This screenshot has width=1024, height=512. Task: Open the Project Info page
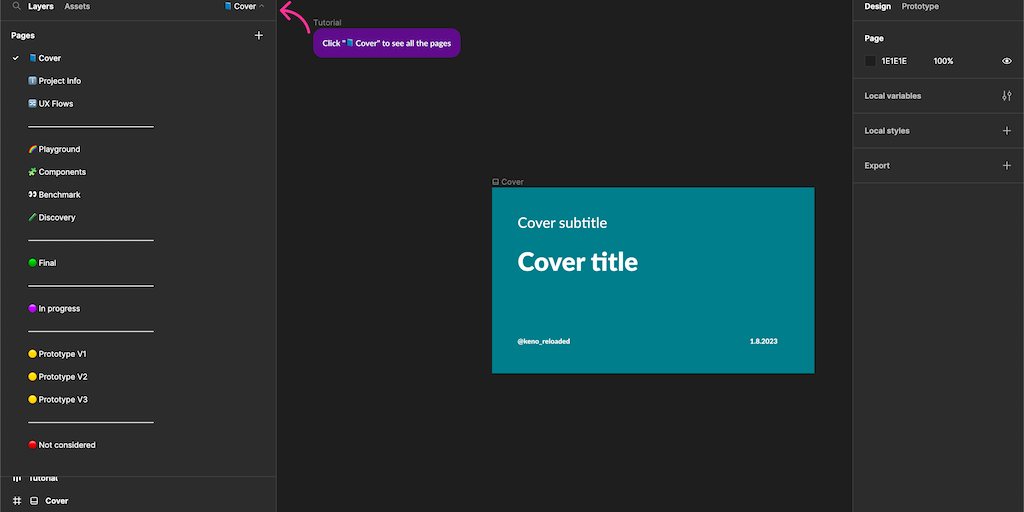click(59, 81)
